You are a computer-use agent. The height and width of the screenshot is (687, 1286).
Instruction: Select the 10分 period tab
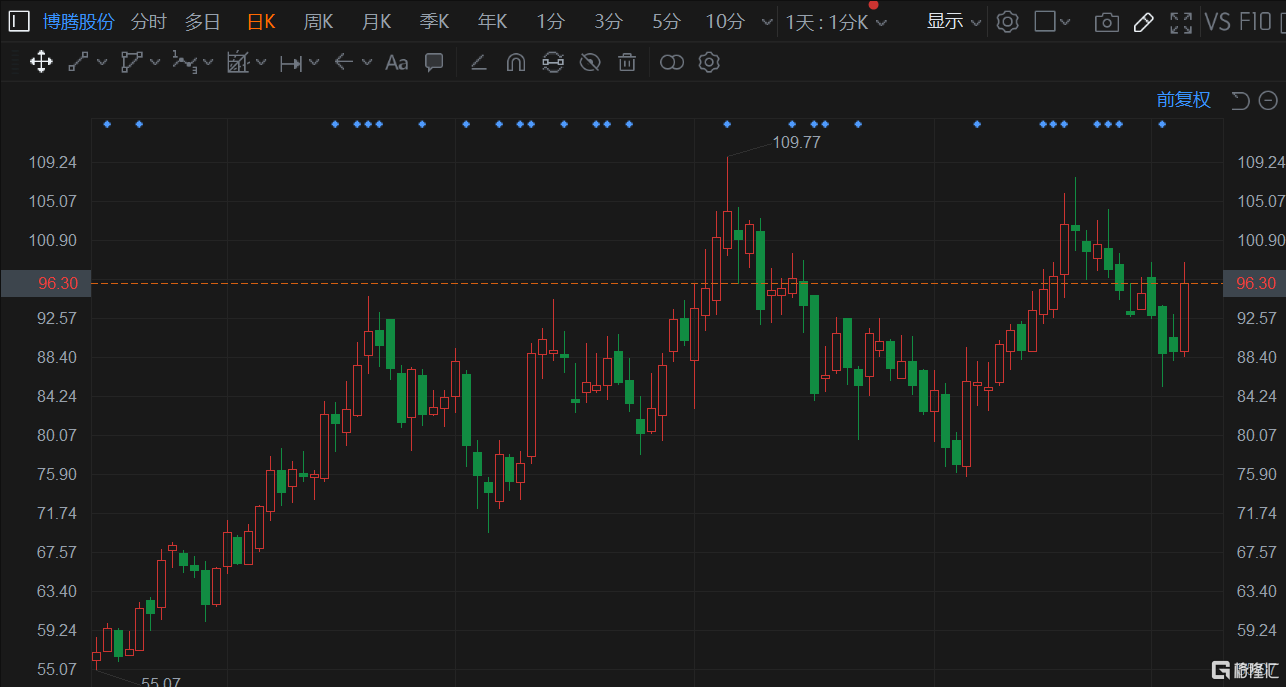pyautogui.click(x=725, y=21)
